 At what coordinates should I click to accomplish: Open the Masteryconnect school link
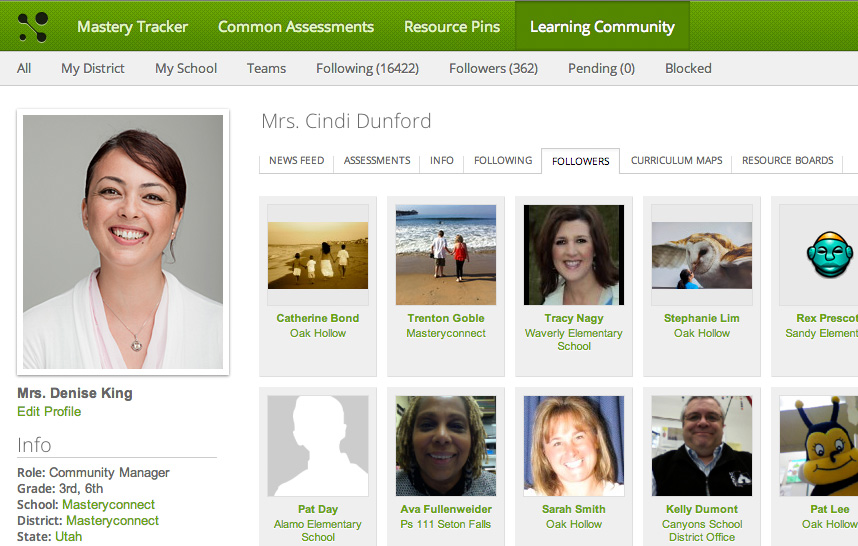108,504
